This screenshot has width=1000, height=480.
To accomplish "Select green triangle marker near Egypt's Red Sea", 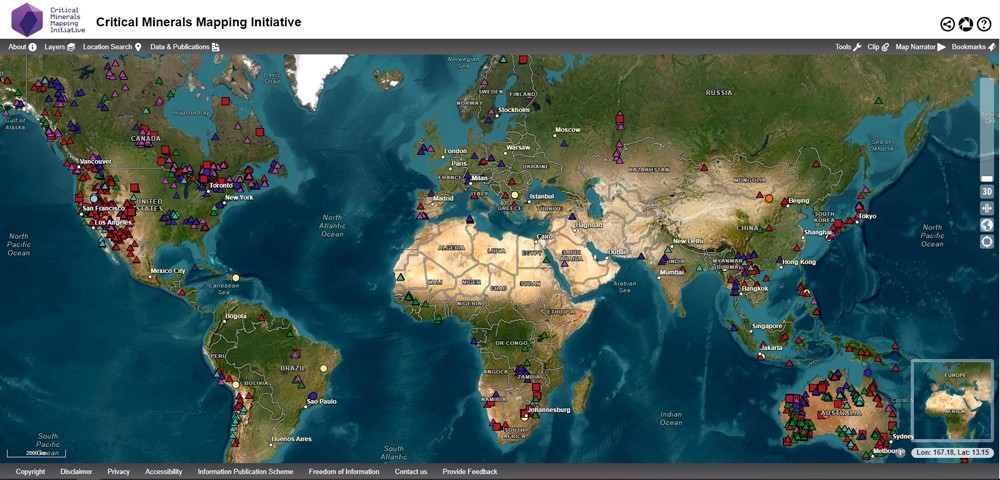I will pyautogui.click(x=546, y=260).
